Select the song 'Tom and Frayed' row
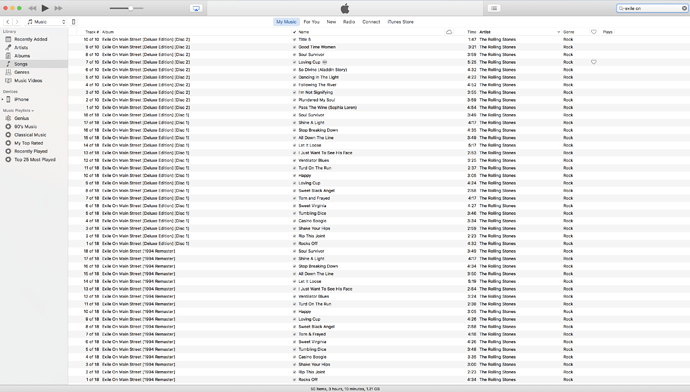The image size is (690, 392). (379, 198)
